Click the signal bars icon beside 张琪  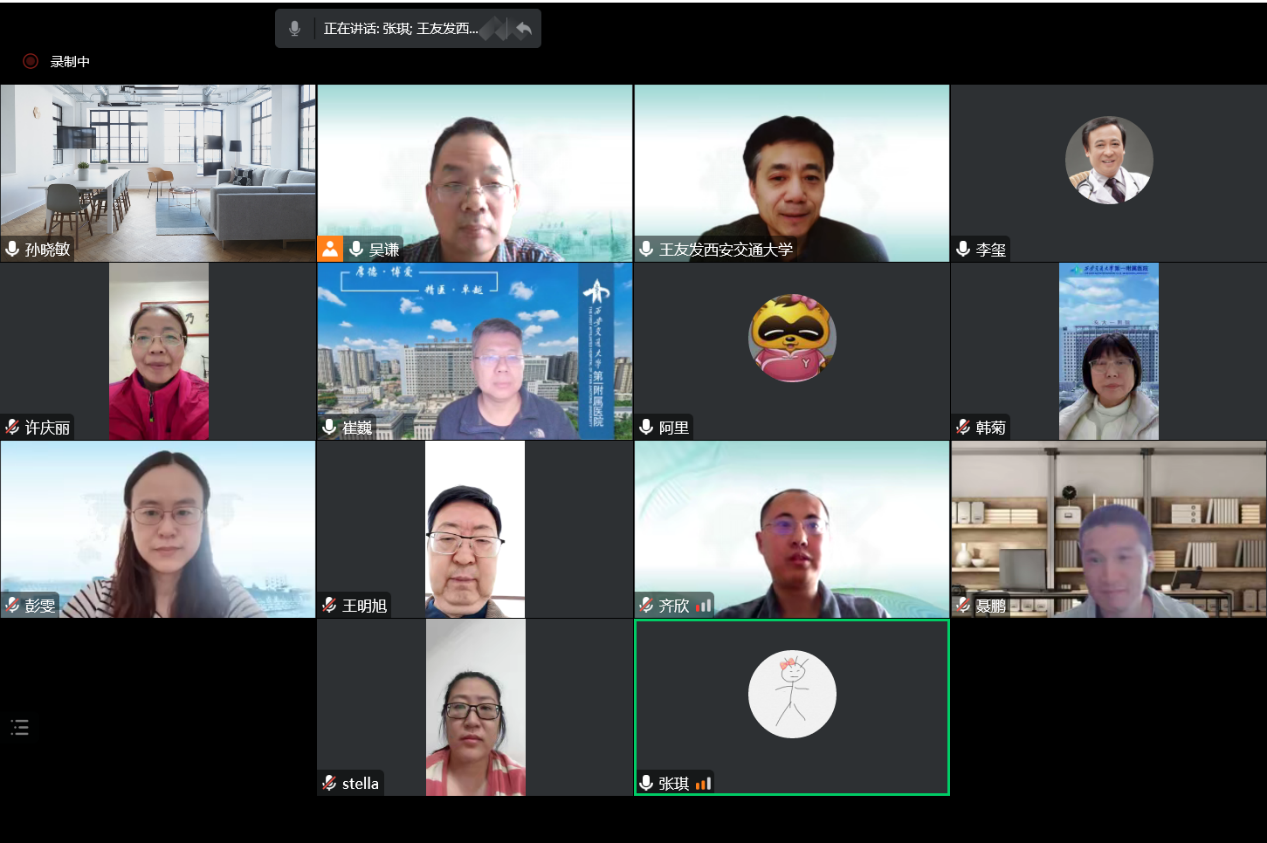point(703,783)
